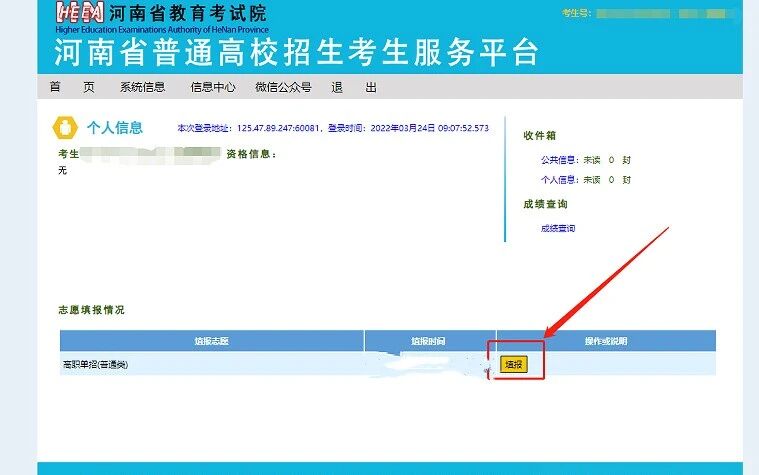Image resolution: width=759 pixels, height=475 pixels.
Task: Open 个人信息 unread messages in inbox
Action: click(559, 180)
